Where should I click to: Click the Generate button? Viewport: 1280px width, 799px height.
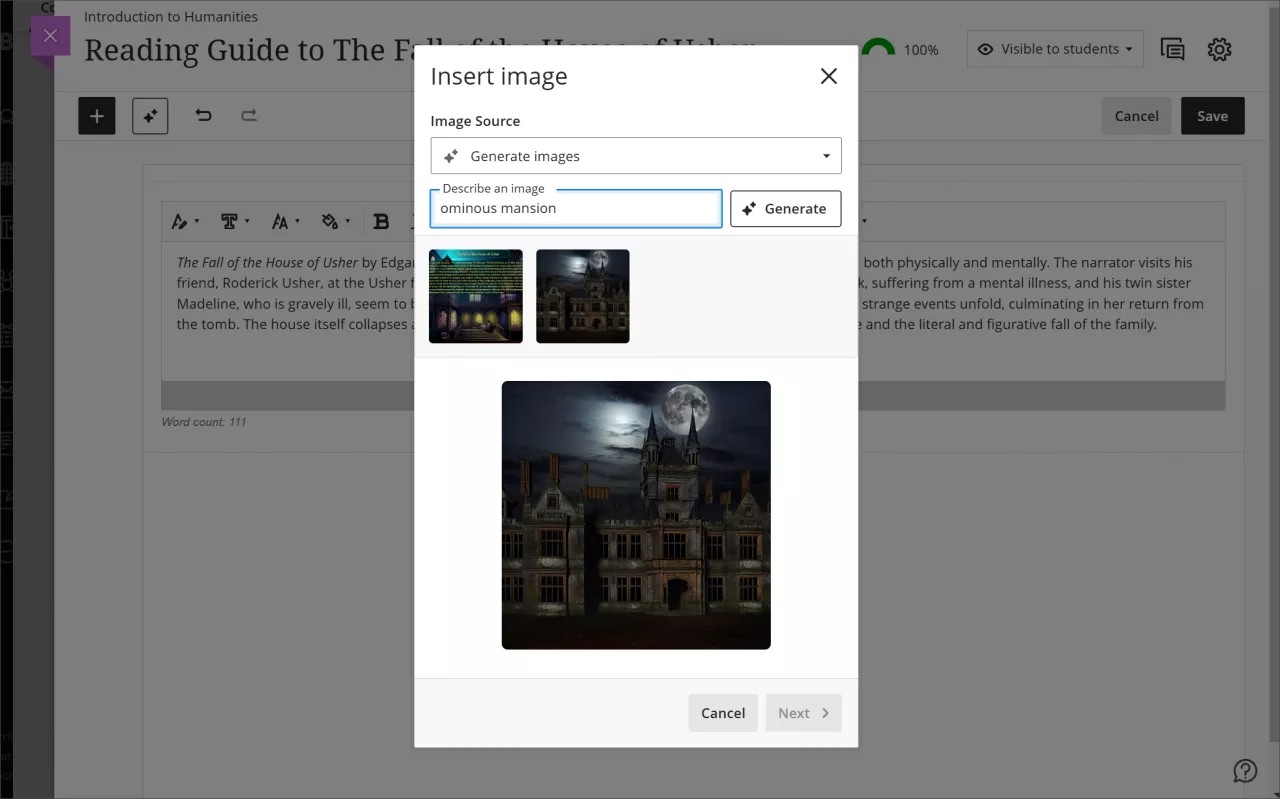(x=785, y=208)
